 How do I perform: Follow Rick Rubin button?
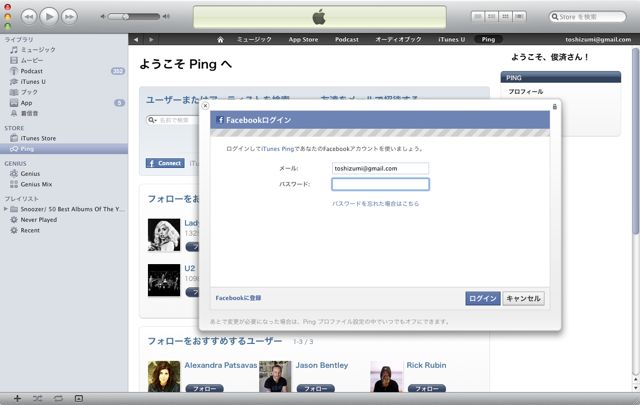click(x=427, y=388)
